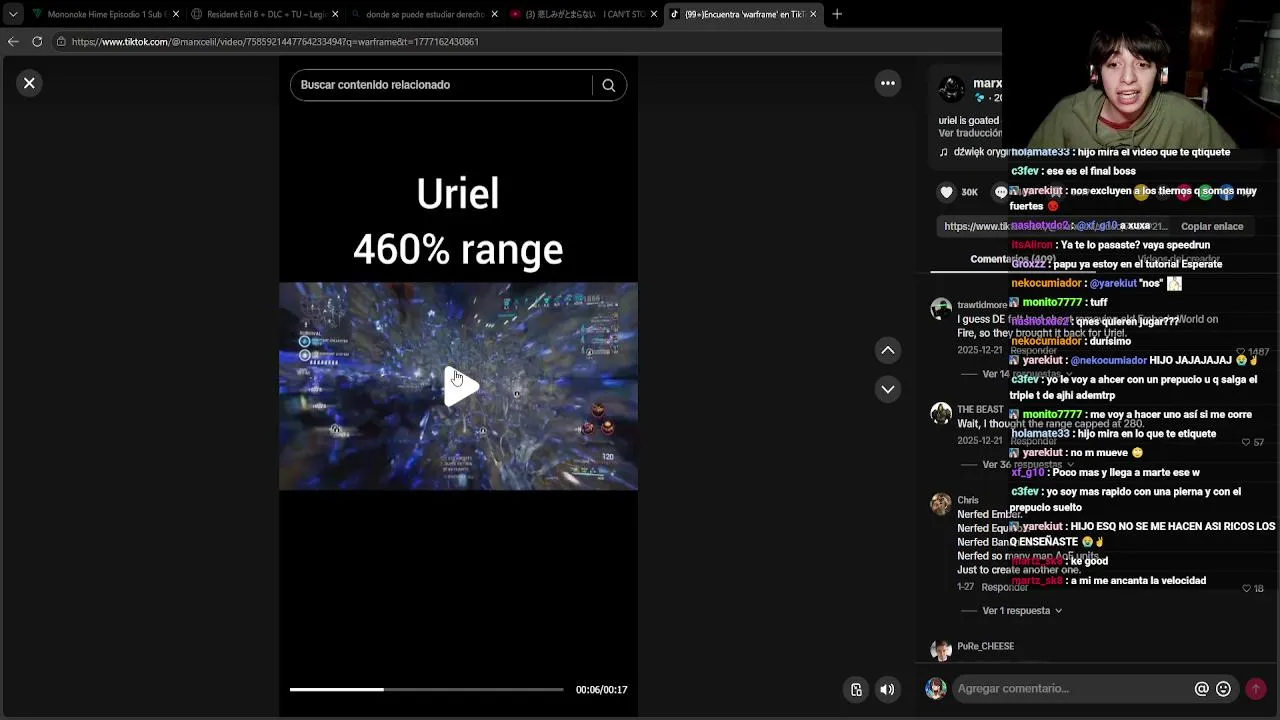
Task: Mute the video with speaker icon
Action: point(887,689)
